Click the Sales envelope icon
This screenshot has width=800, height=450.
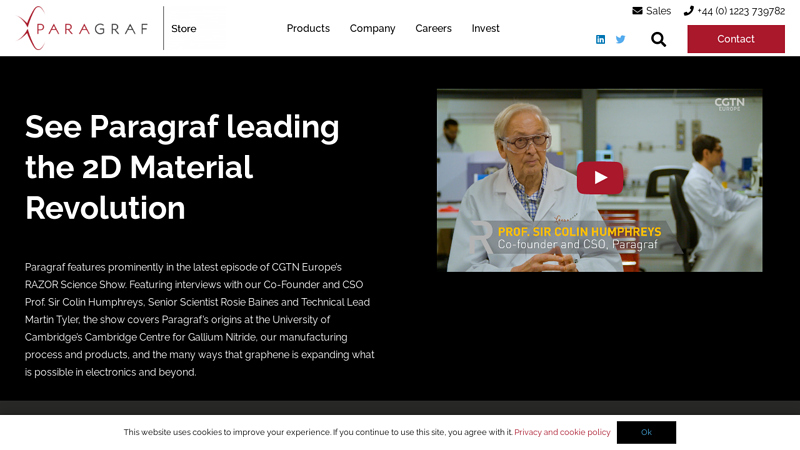point(637,11)
